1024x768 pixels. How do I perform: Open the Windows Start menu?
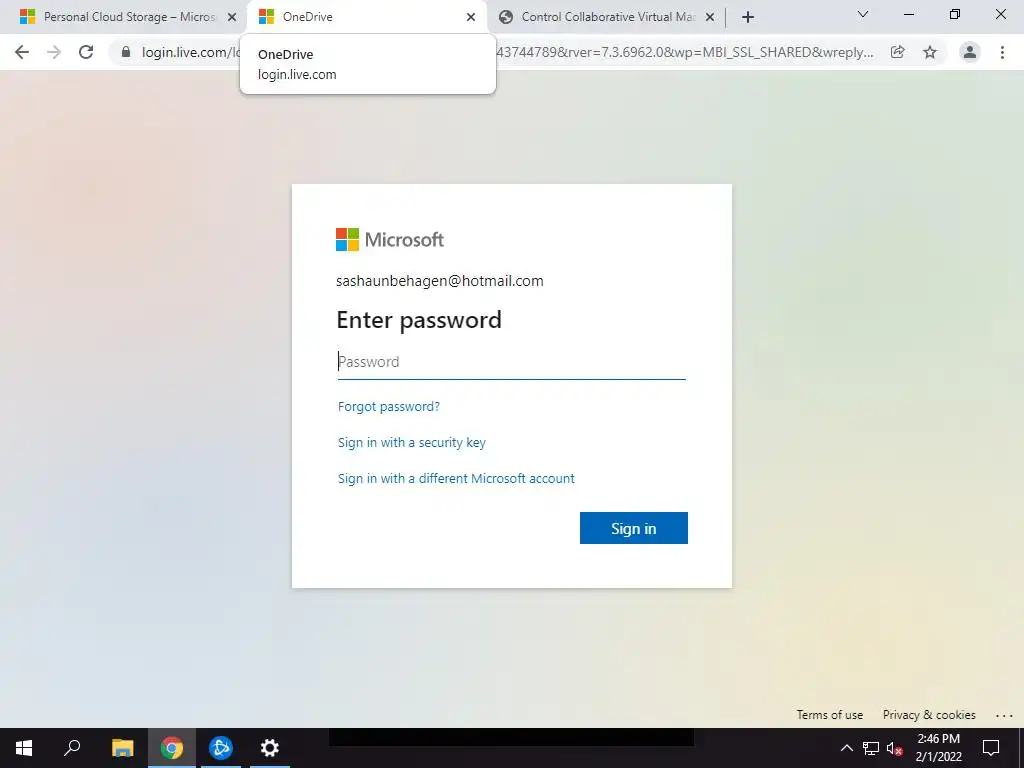click(x=24, y=748)
